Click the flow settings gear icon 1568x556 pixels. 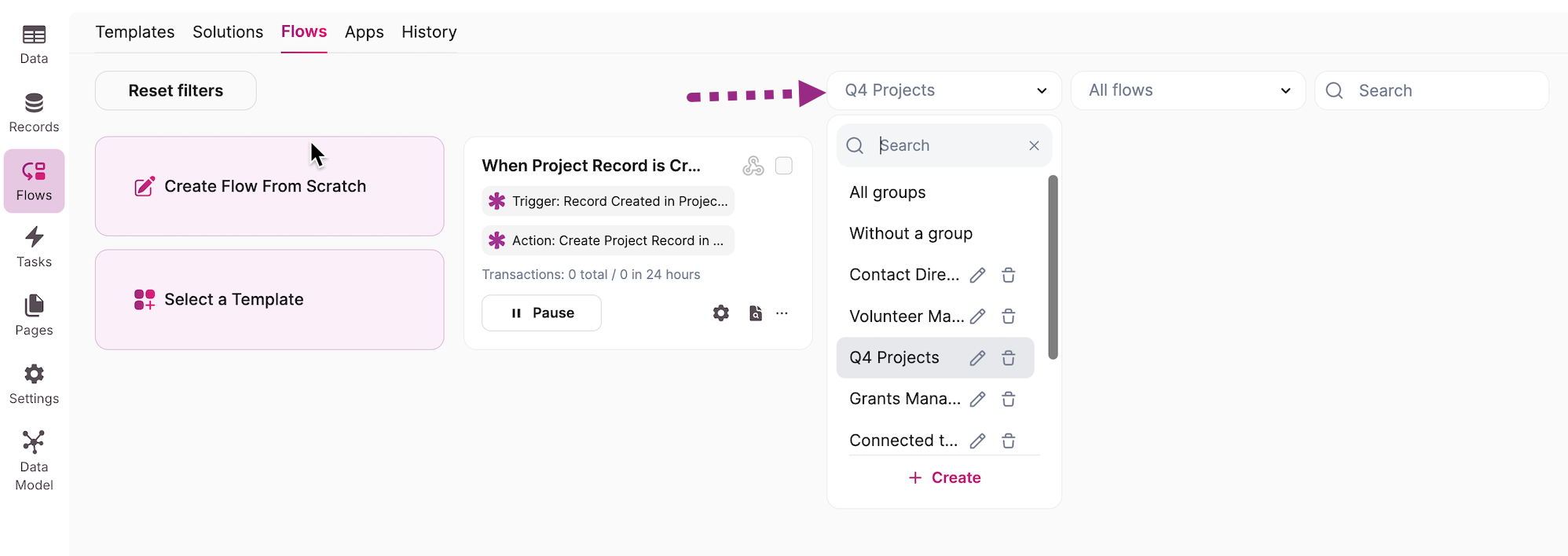pyautogui.click(x=720, y=313)
